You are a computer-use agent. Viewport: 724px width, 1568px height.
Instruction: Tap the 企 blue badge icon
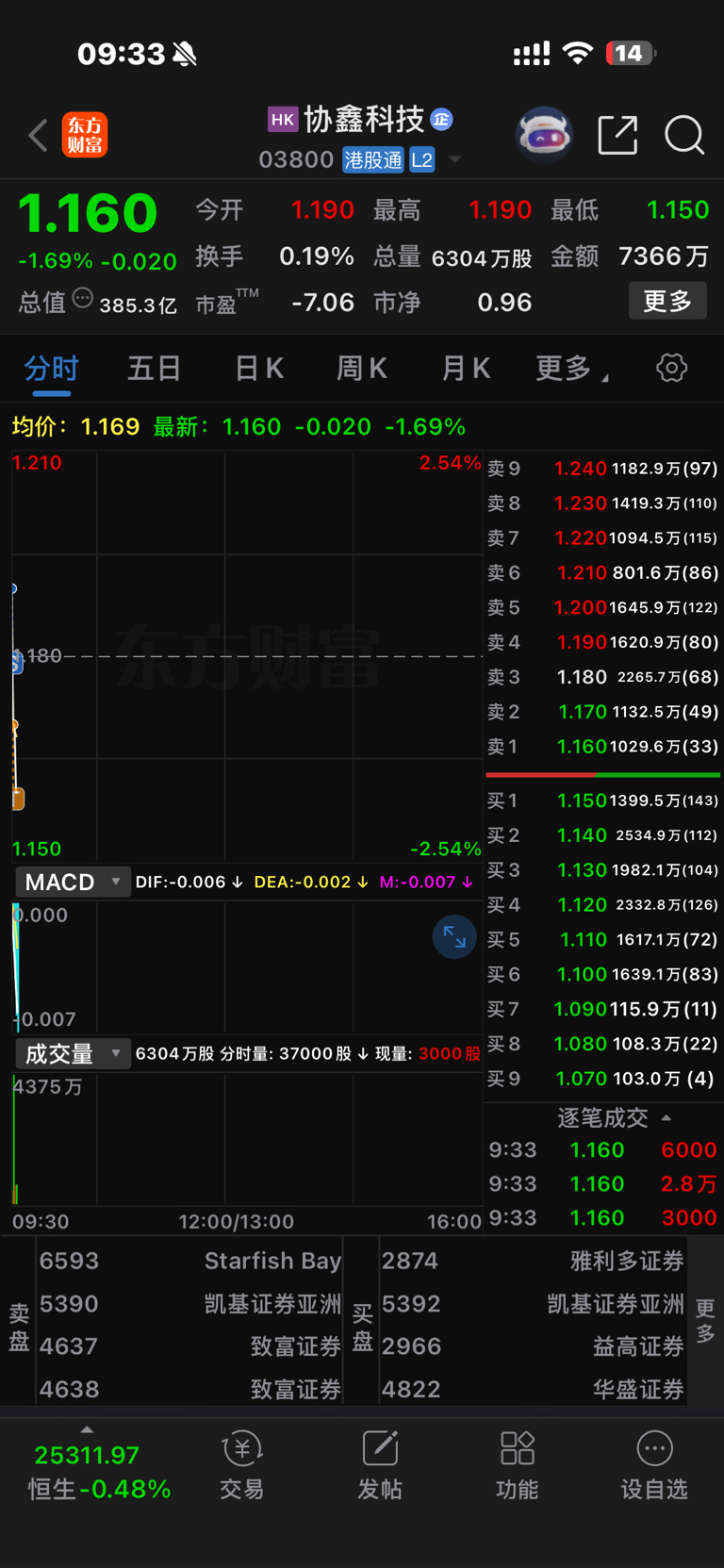point(441,120)
